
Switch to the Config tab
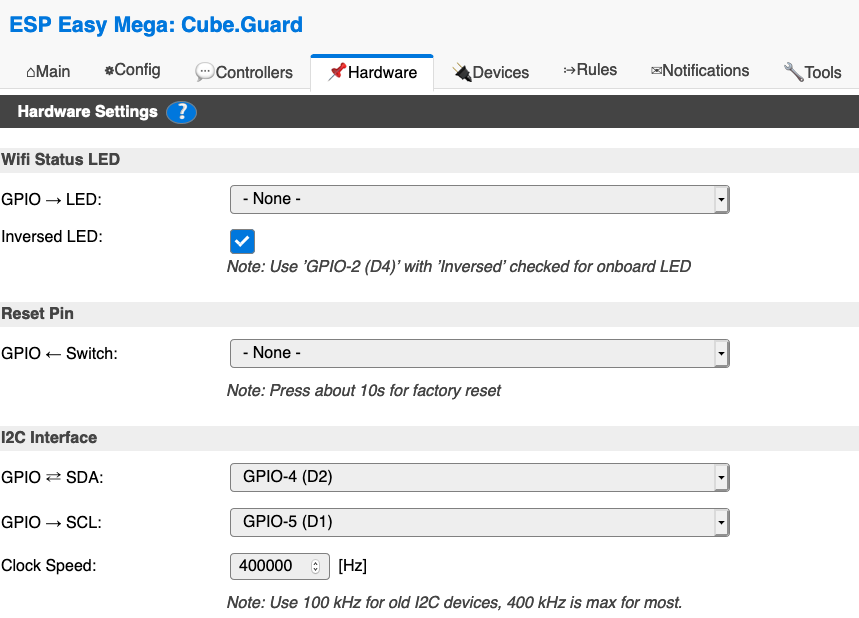(132, 71)
